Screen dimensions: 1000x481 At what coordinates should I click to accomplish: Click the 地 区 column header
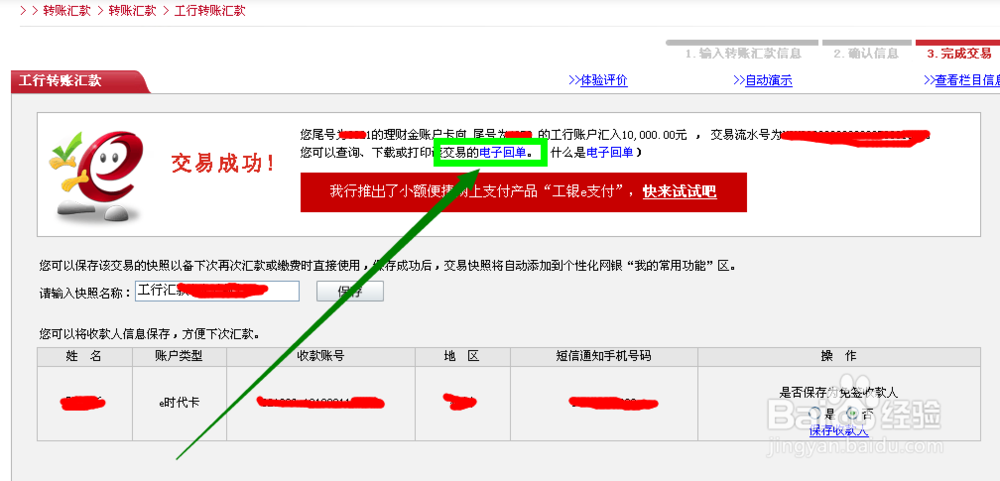click(x=462, y=357)
